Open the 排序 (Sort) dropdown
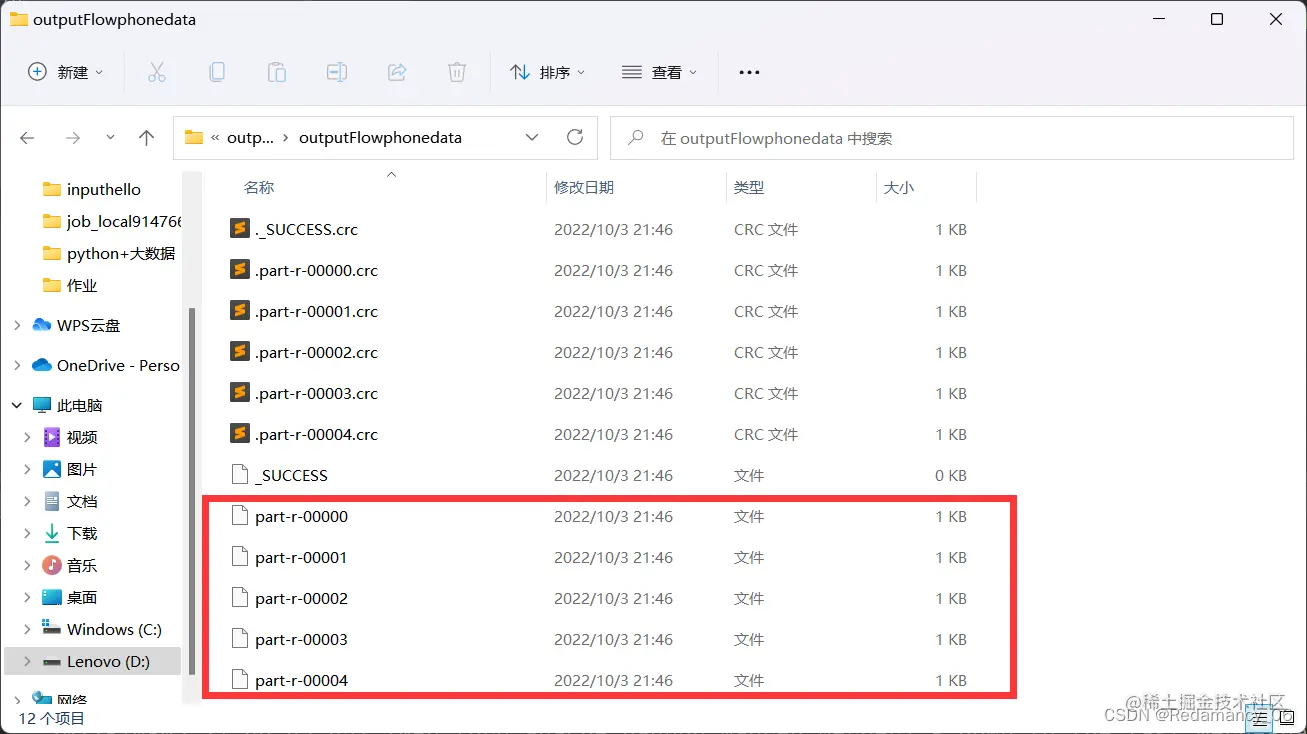This screenshot has height=734, width=1307. [547, 72]
